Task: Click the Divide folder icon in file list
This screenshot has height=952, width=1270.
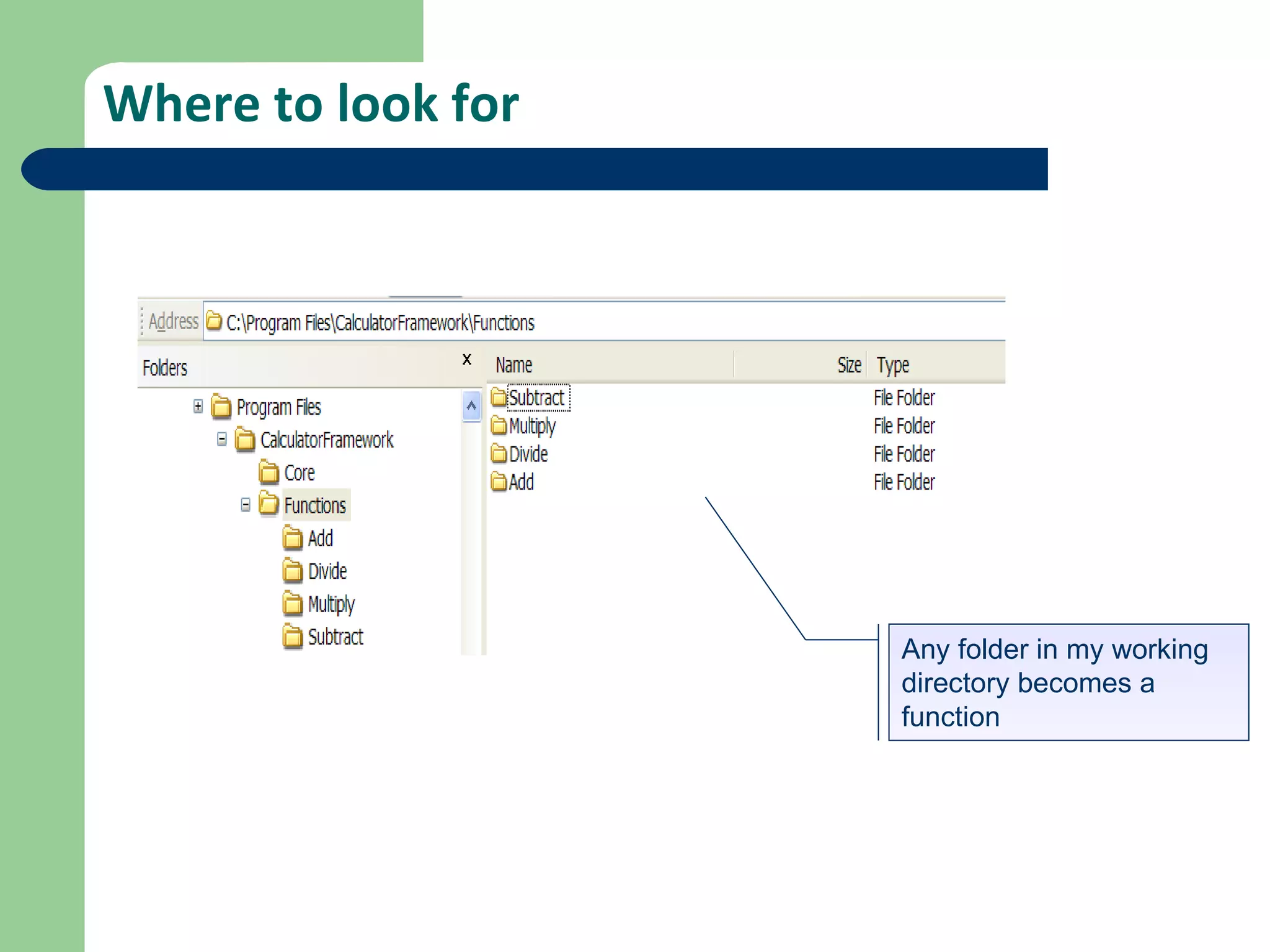Action: (x=499, y=454)
